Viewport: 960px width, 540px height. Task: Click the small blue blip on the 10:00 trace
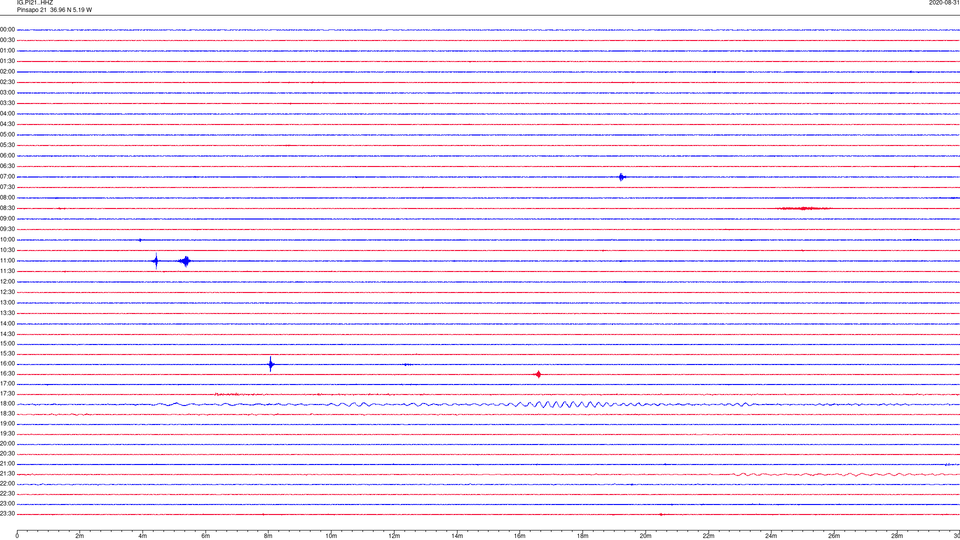(x=140, y=240)
